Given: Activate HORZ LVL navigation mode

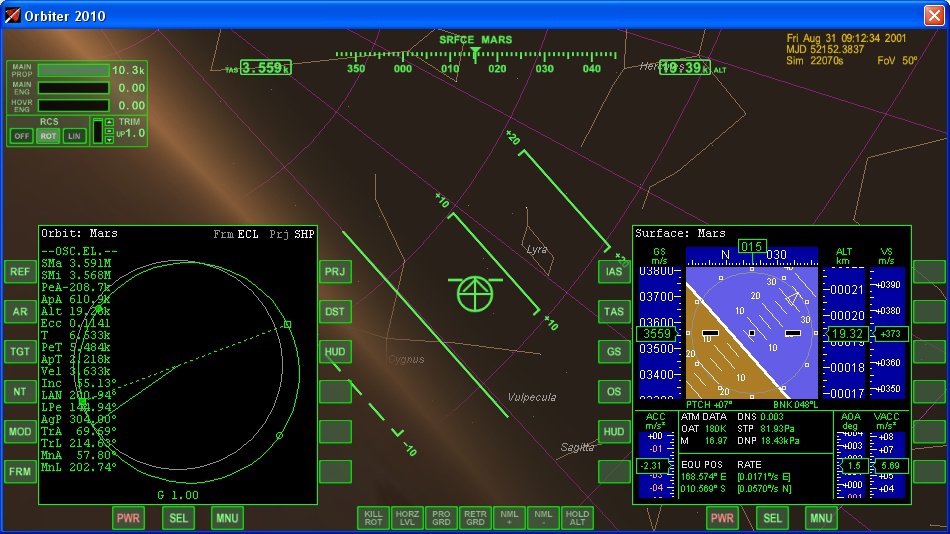Looking at the screenshot, I should coord(408,518).
